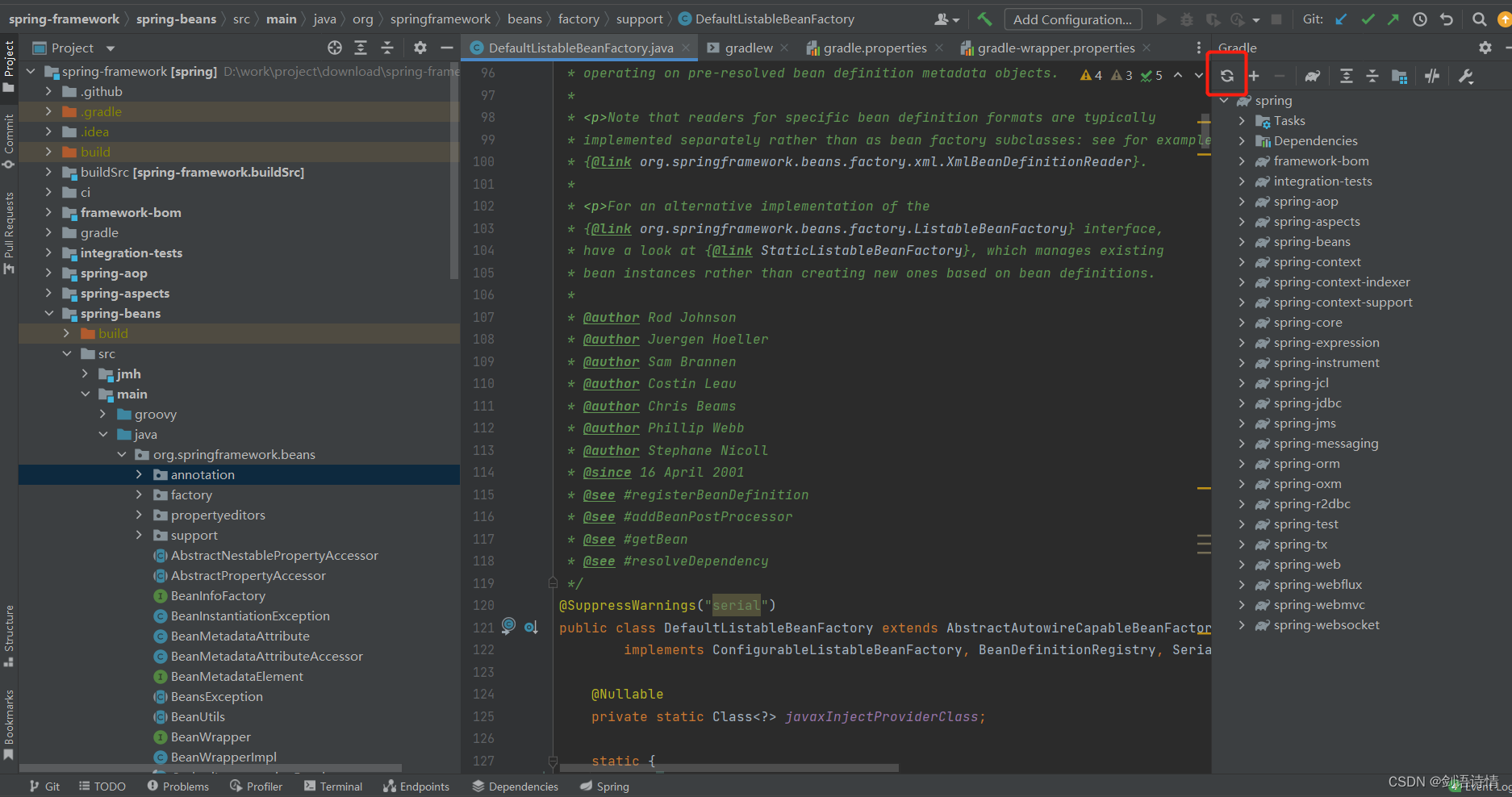This screenshot has height=797, width=1512.
Task: Show Git history clock icon
Action: [x=1420, y=19]
